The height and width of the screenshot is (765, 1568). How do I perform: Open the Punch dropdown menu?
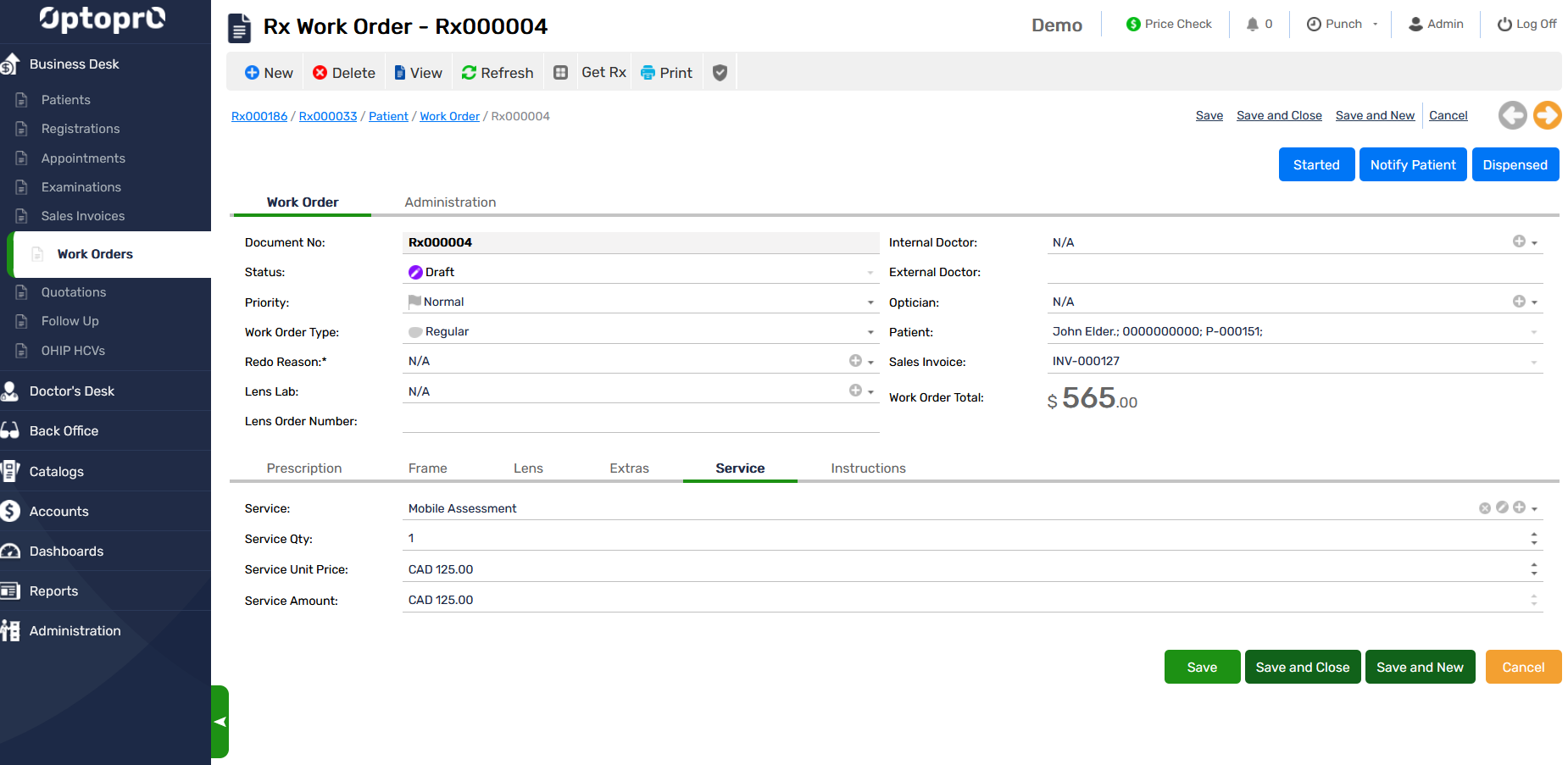coord(1375,25)
